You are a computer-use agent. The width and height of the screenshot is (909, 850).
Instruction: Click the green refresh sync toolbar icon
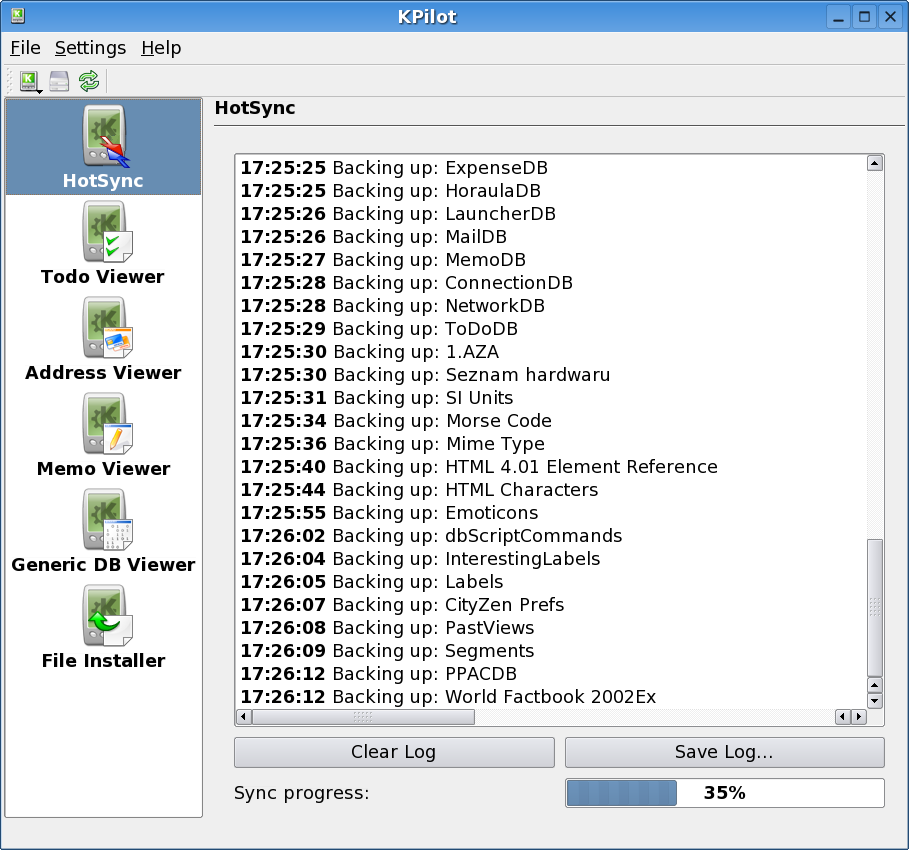coord(89,81)
